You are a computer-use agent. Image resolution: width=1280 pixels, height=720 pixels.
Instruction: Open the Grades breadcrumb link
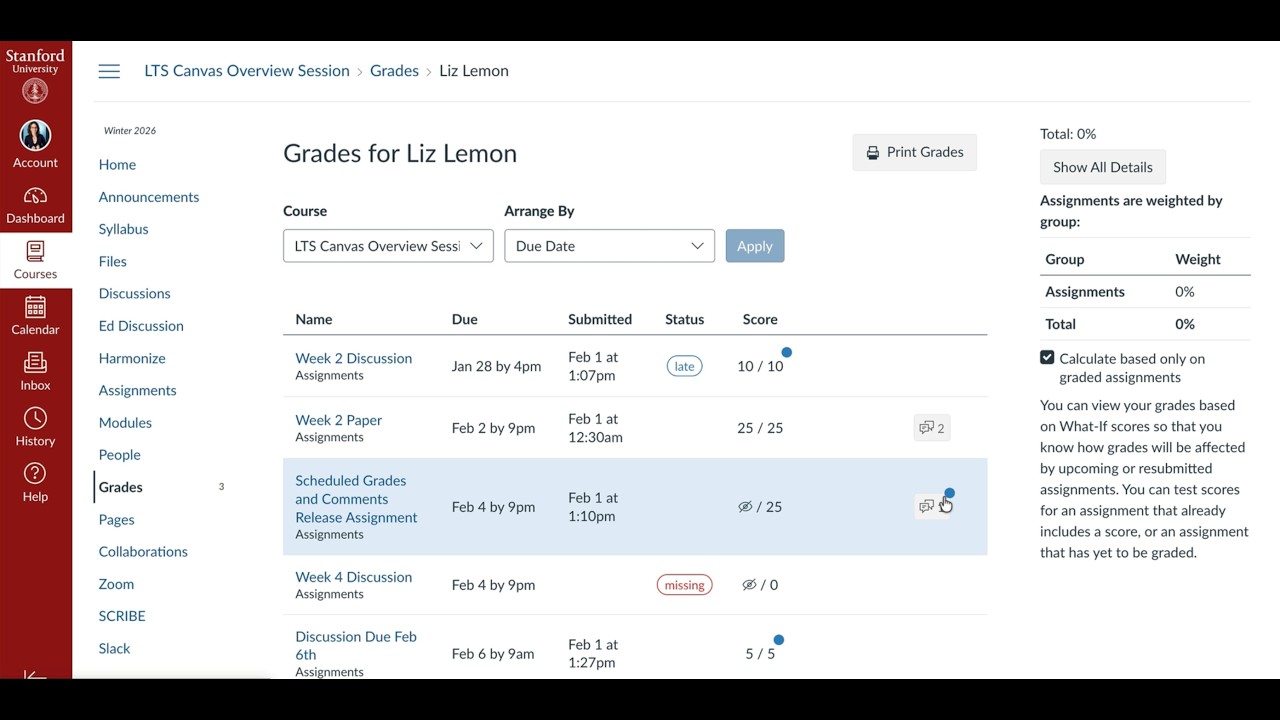coord(394,71)
